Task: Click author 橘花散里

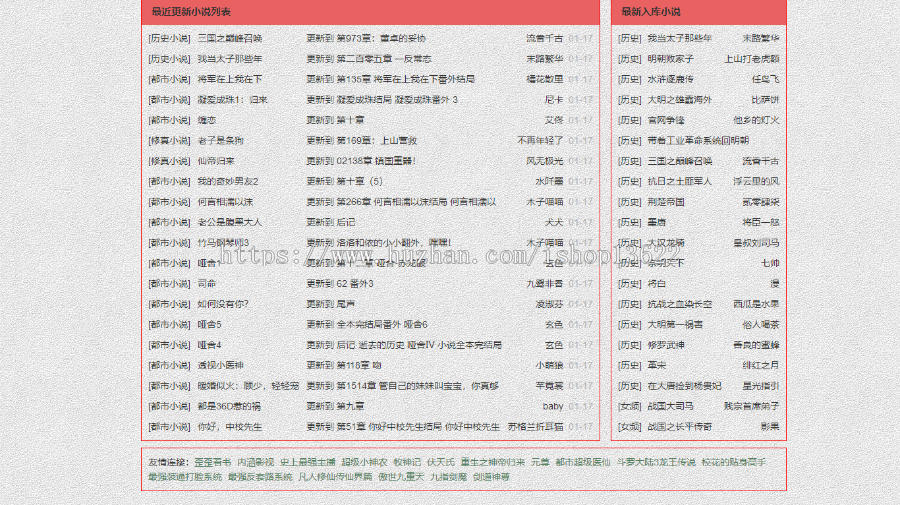Action: point(544,79)
